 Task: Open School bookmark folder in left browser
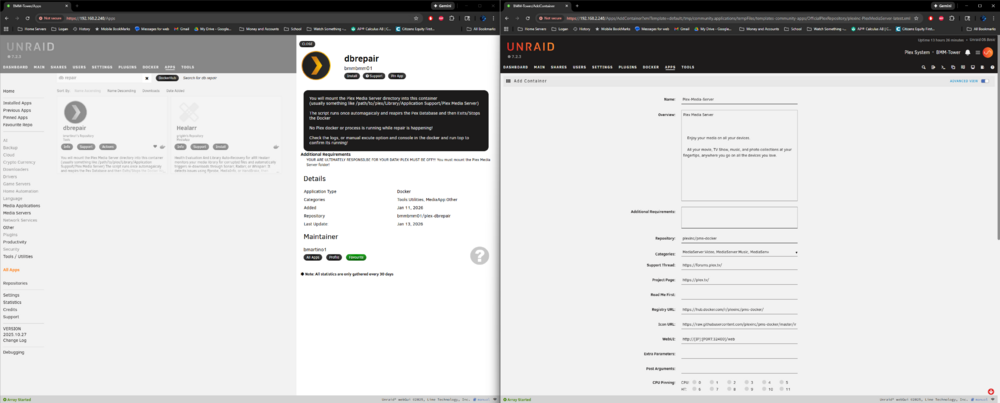tap(293, 29)
